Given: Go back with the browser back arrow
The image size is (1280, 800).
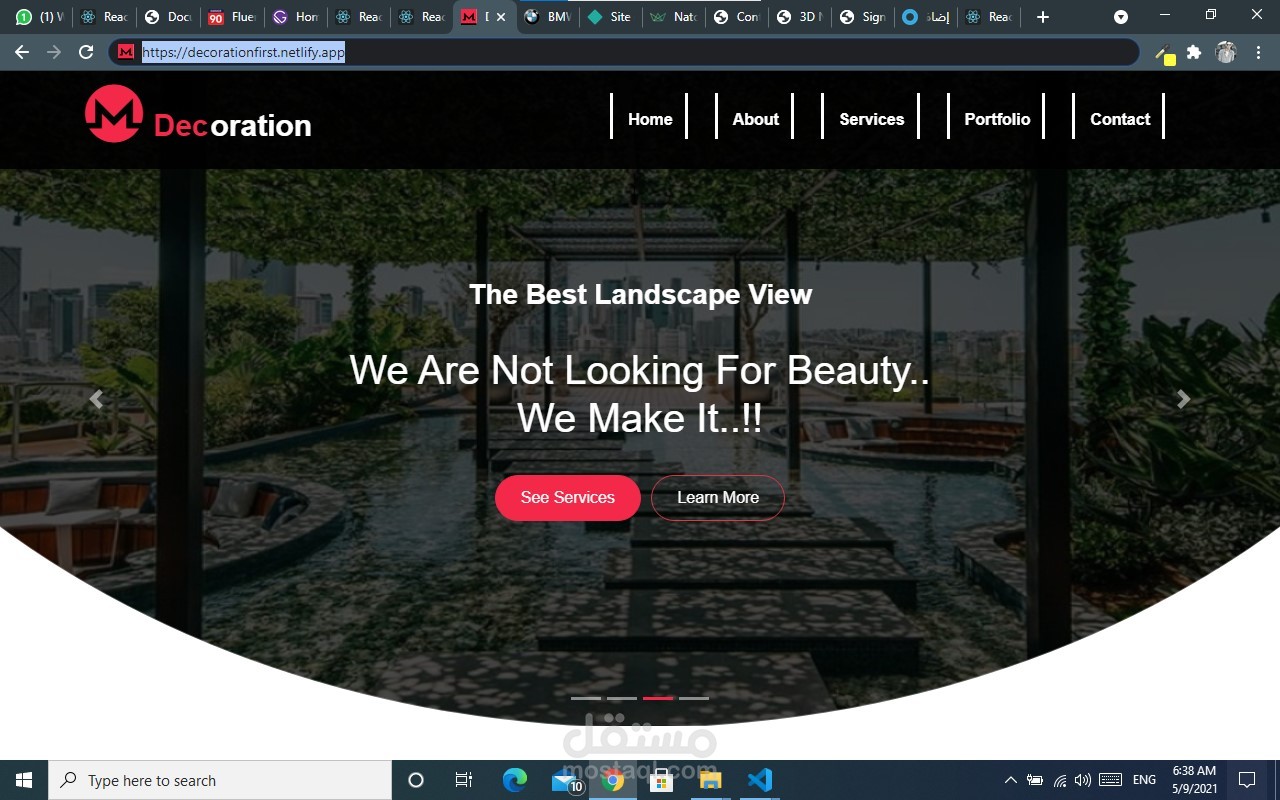Looking at the screenshot, I should click(22, 52).
